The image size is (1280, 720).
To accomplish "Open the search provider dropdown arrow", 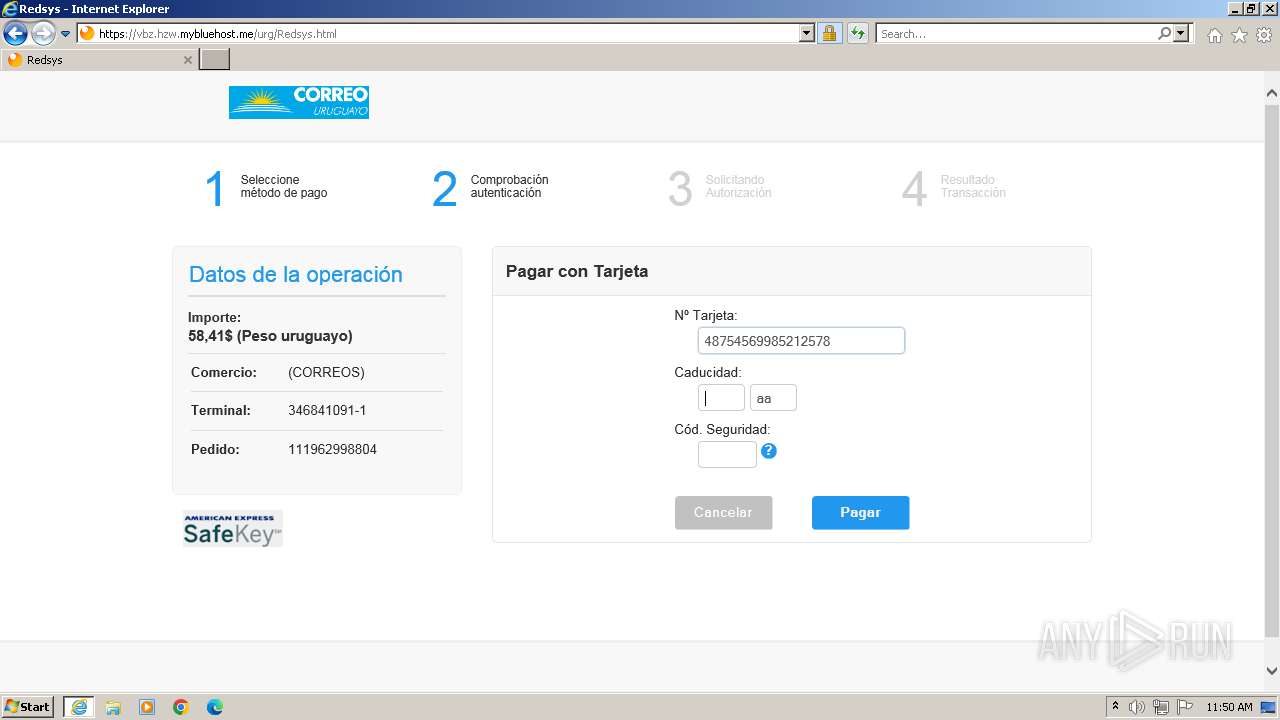I will (x=1181, y=33).
